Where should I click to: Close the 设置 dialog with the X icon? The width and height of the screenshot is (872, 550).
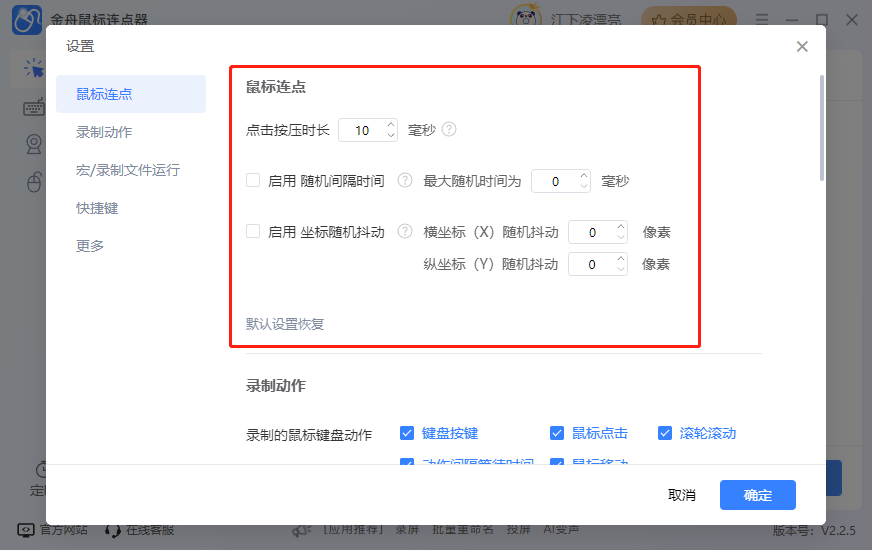click(x=802, y=47)
